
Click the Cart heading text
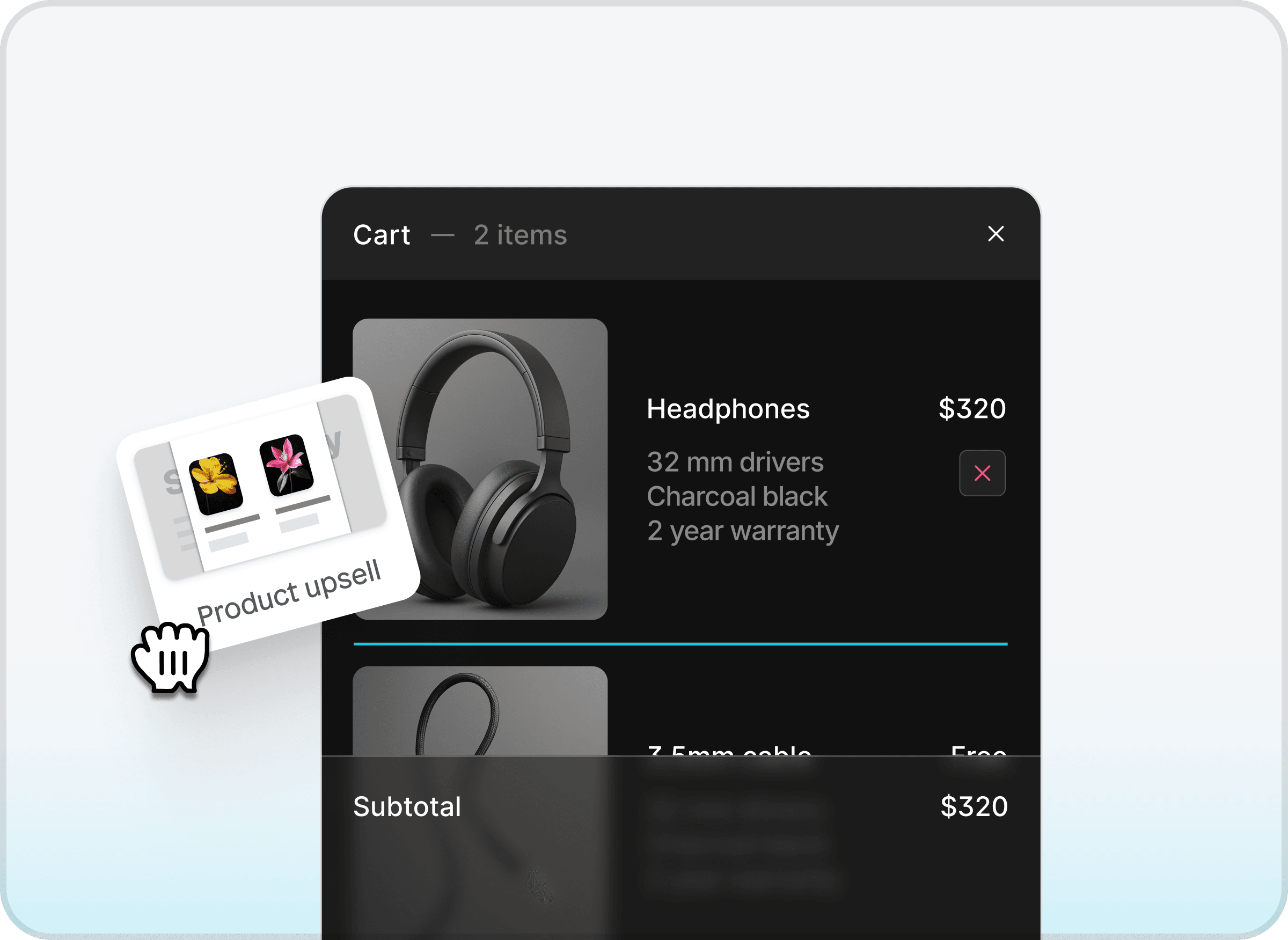click(x=382, y=235)
